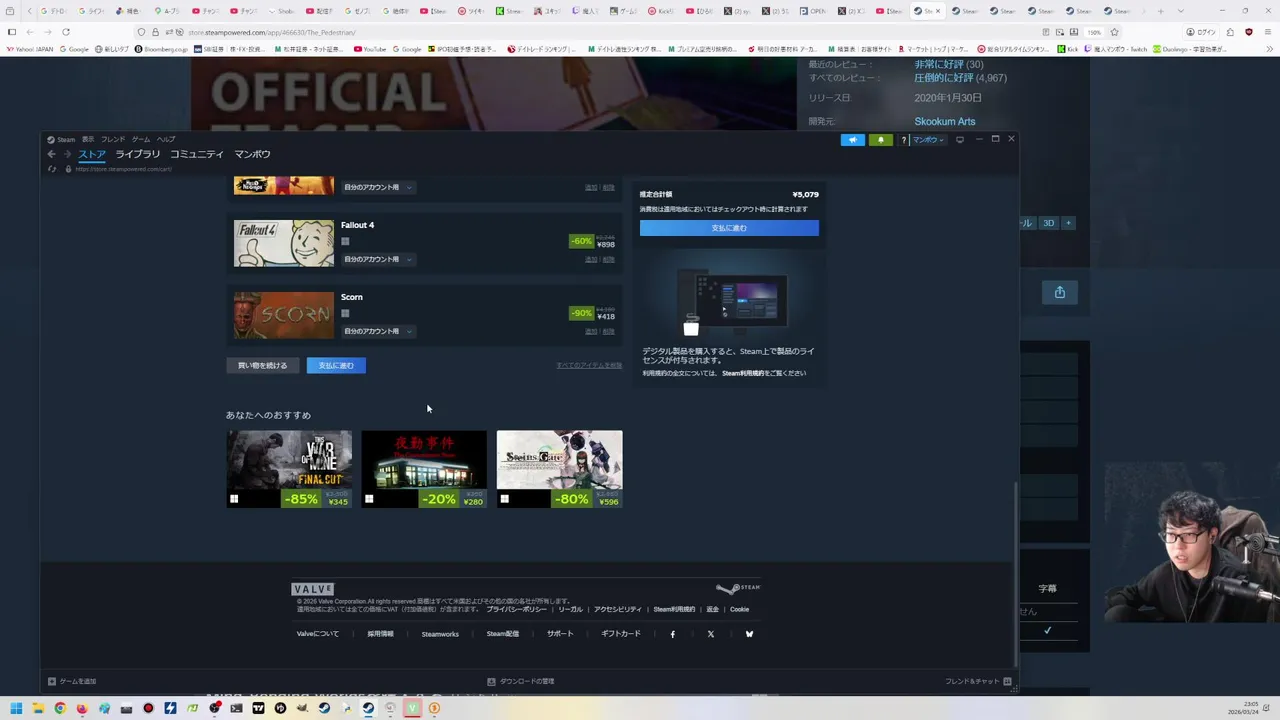Image resolution: width=1280 pixels, height=720 pixels.
Task: Open プライバシーポリシー in the footer
Action: pos(516,610)
